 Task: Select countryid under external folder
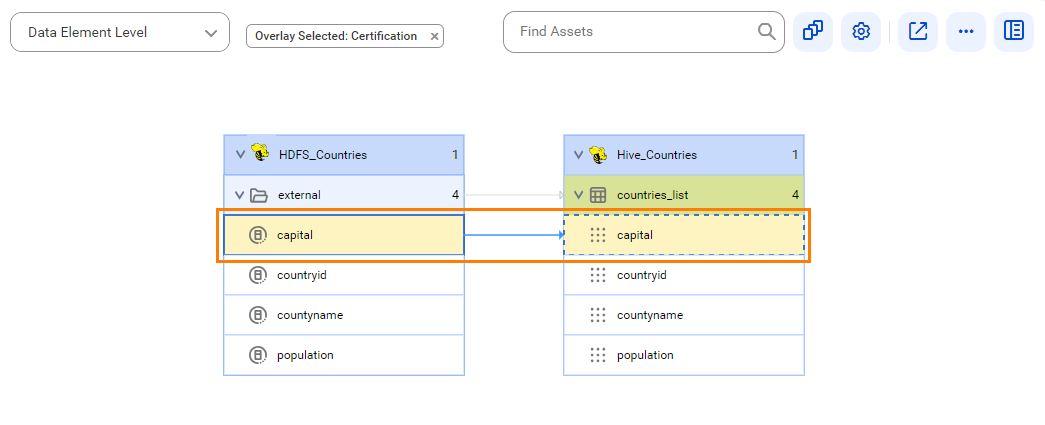pyautogui.click(x=344, y=274)
